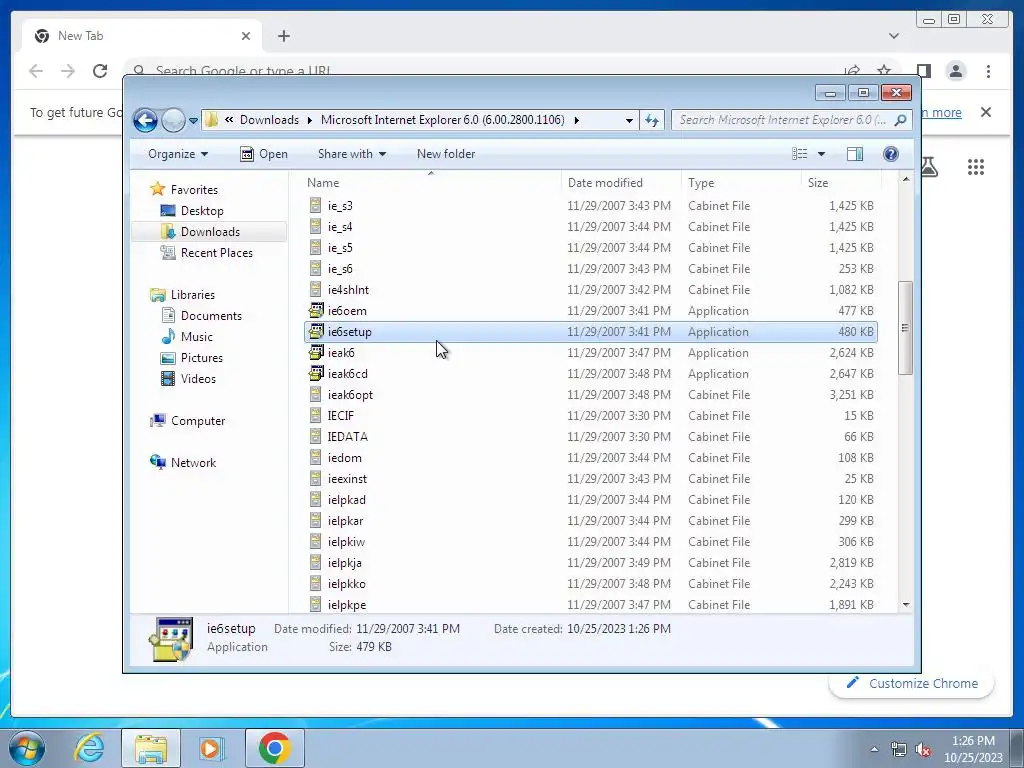Image resolution: width=1024 pixels, height=768 pixels.
Task: Toggle the preview pane button
Action: pyautogui.click(x=855, y=154)
